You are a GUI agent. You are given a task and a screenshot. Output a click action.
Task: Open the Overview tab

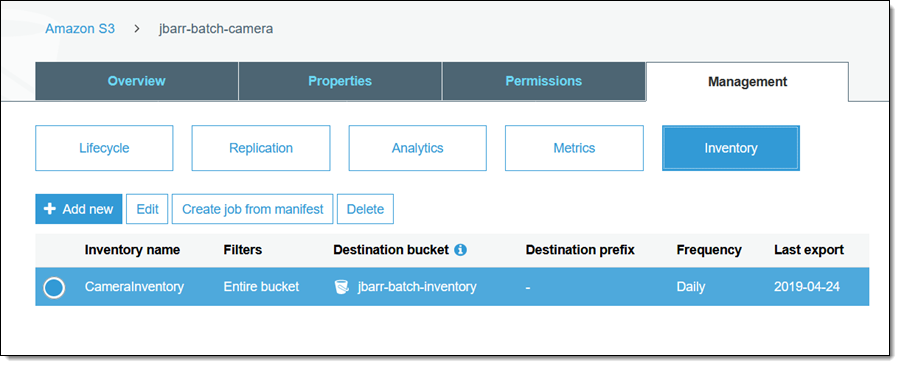137,81
